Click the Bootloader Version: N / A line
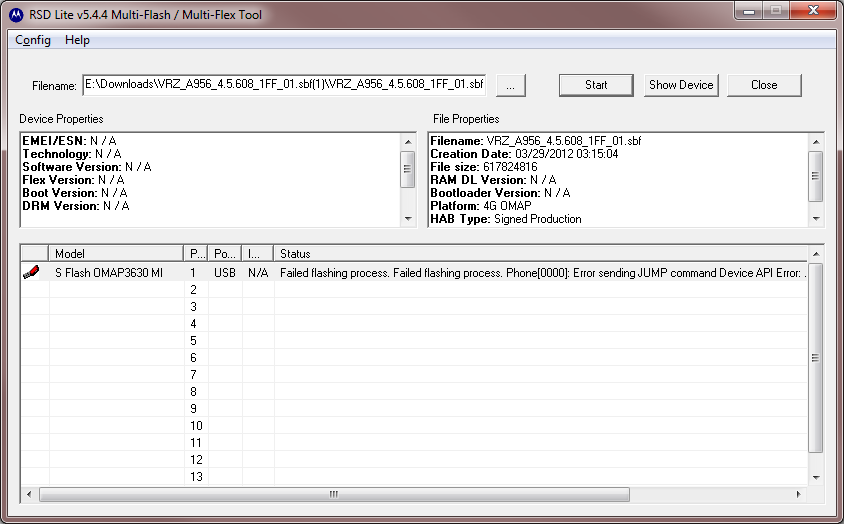Viewport: 844px width, 524px height. [x=500, y=193]
